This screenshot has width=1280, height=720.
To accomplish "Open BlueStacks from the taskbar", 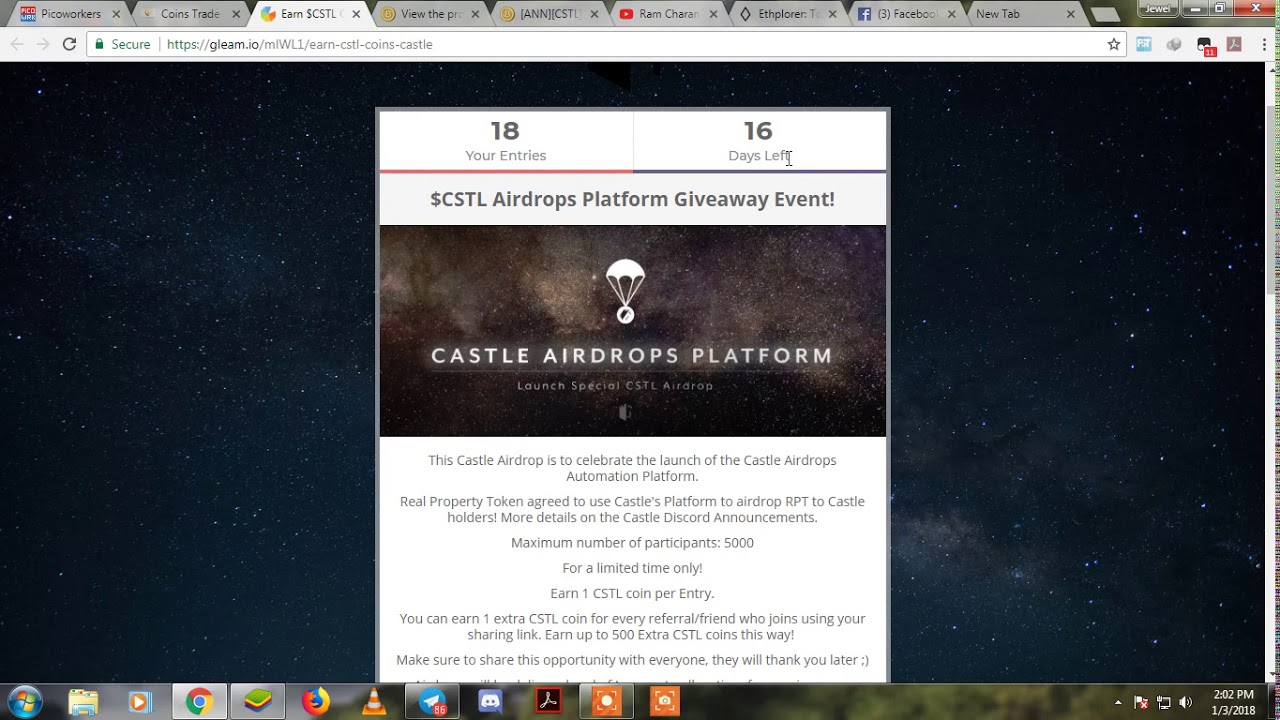I will [x=258, y=702].
